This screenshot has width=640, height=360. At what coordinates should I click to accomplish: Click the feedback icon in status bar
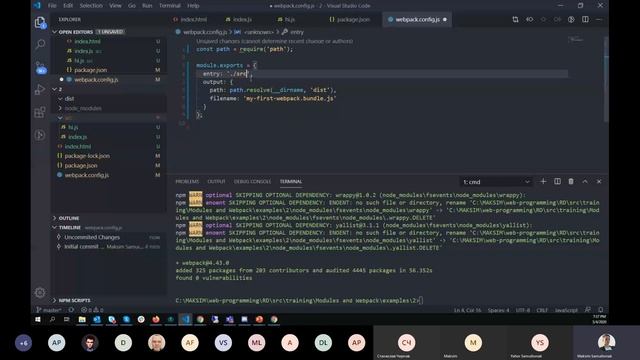click(587, 310)
